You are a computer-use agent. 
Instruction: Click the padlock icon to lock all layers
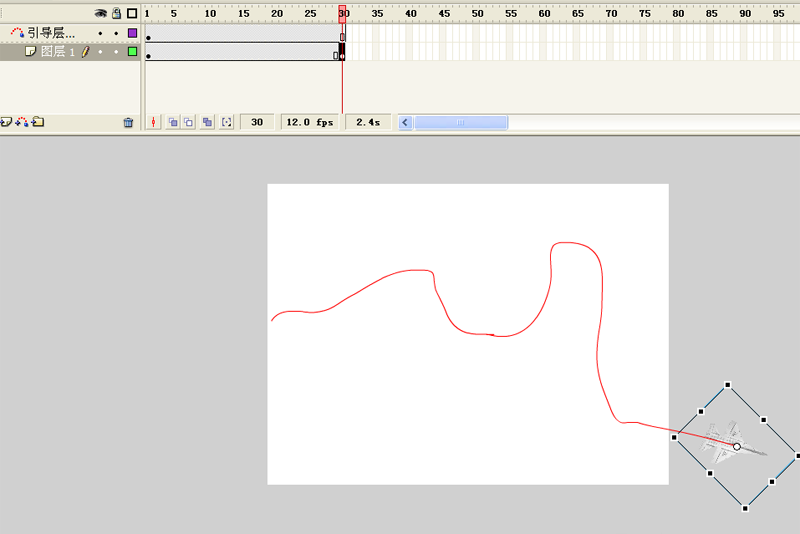click(116, 13)
